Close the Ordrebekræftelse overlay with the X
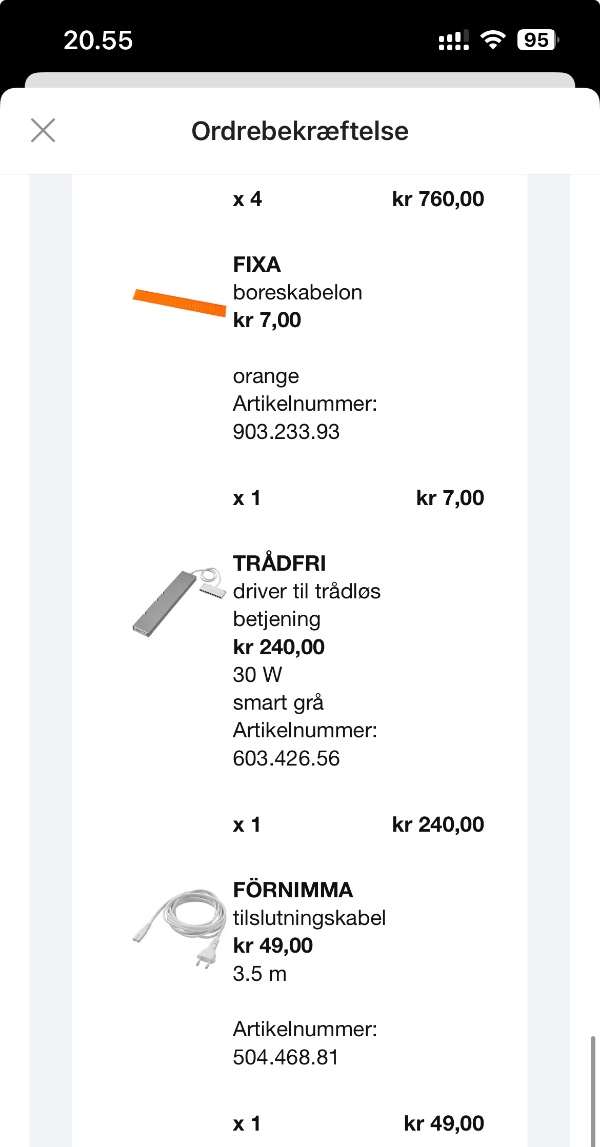This screenshot has width=600, height=1147. pos(43,130)
